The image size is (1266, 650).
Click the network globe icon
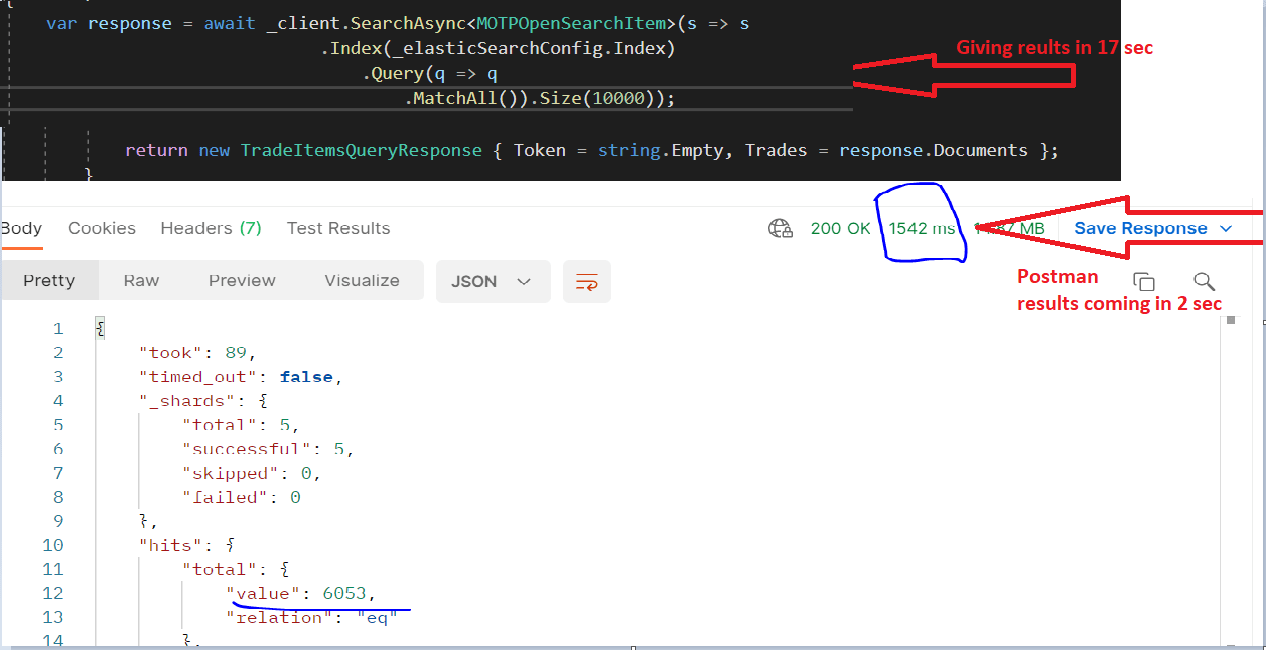780,229
